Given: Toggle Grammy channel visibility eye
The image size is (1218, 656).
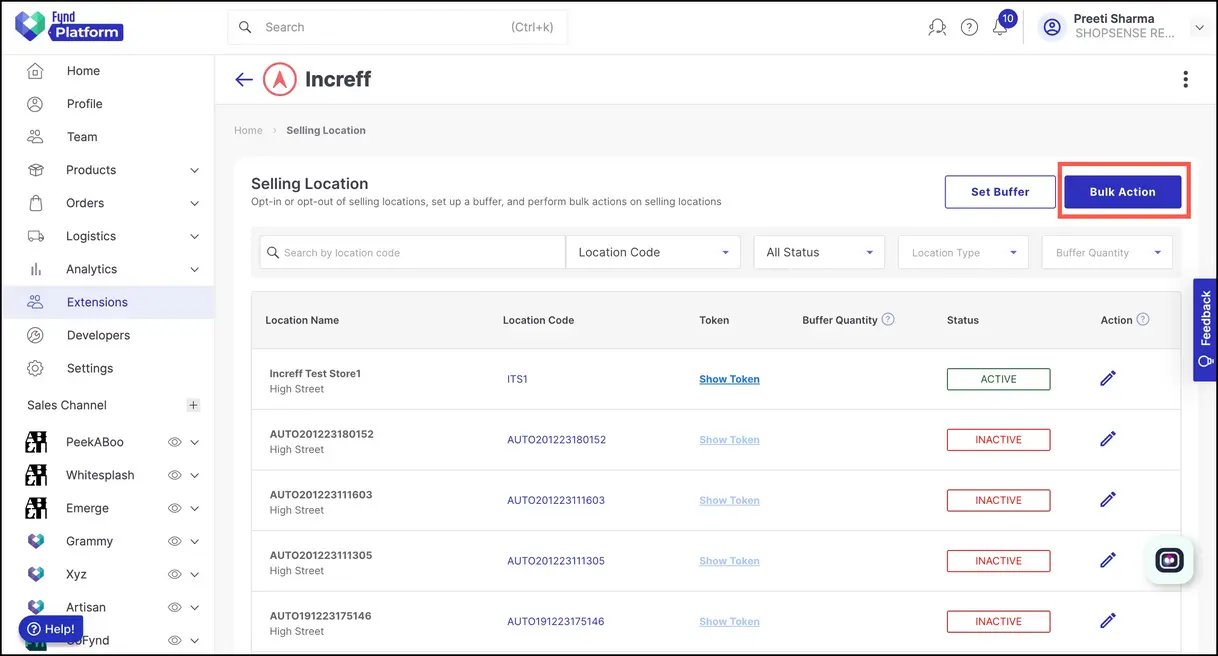Looking at the screenshot, I should pos(174,541).
